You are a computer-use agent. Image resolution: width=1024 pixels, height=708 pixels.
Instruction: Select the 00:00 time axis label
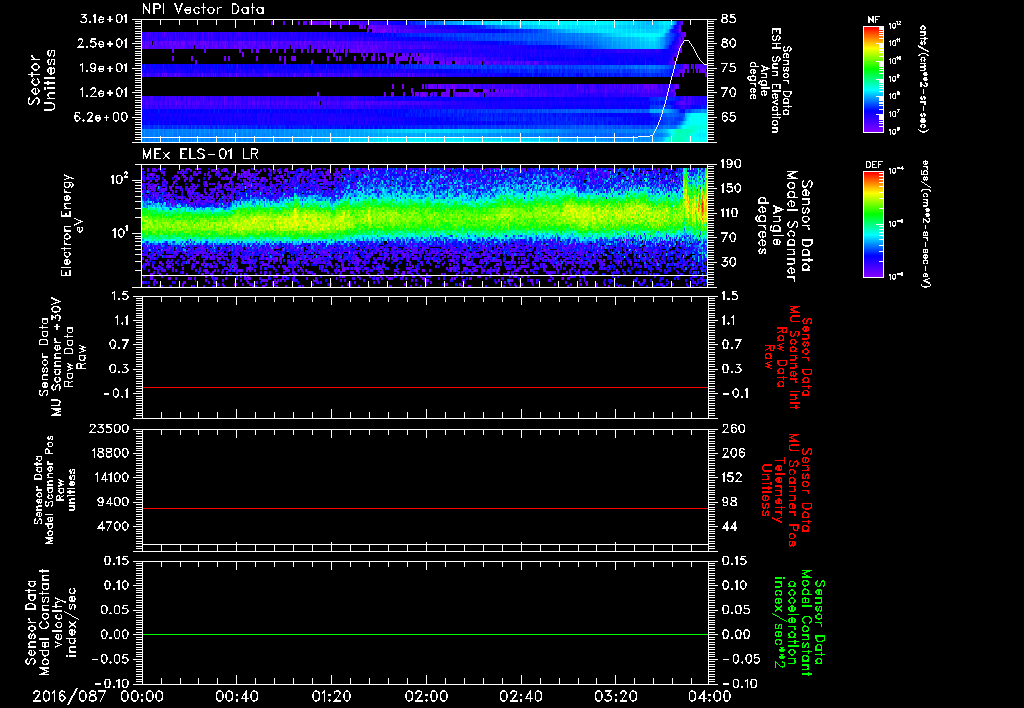(141, 696)
